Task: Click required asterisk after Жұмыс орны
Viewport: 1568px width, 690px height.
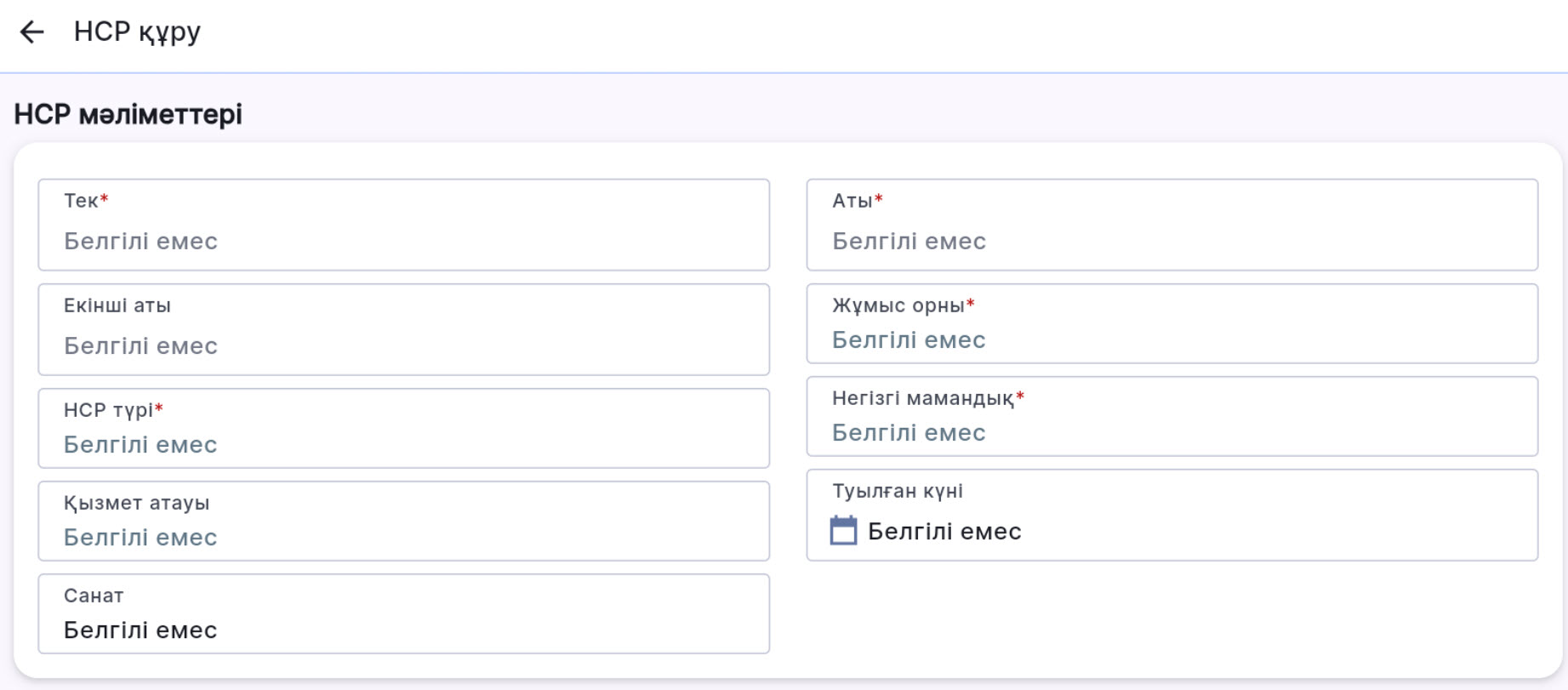Action: (971, 303)
